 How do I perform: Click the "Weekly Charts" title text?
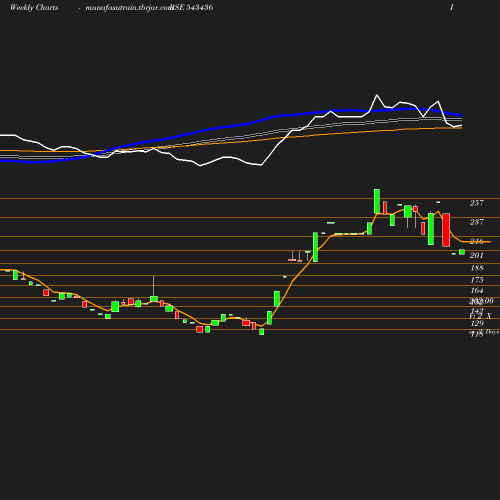pos(34,8)
